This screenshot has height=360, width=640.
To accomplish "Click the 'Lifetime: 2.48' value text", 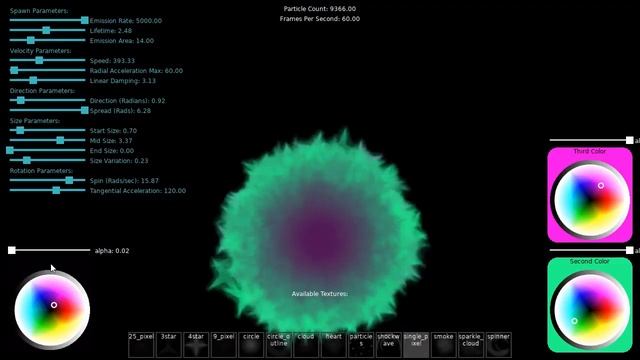I will coord(111,31).
